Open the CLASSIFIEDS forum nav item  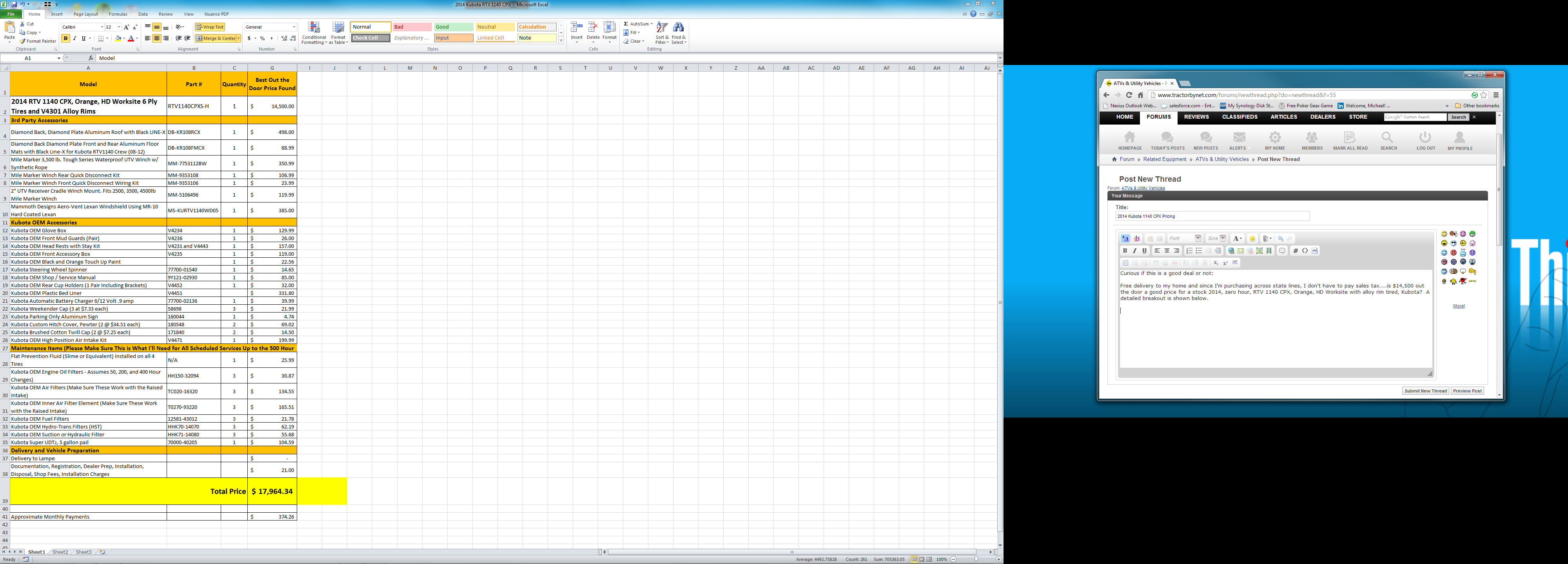(x=1239, y=117)
